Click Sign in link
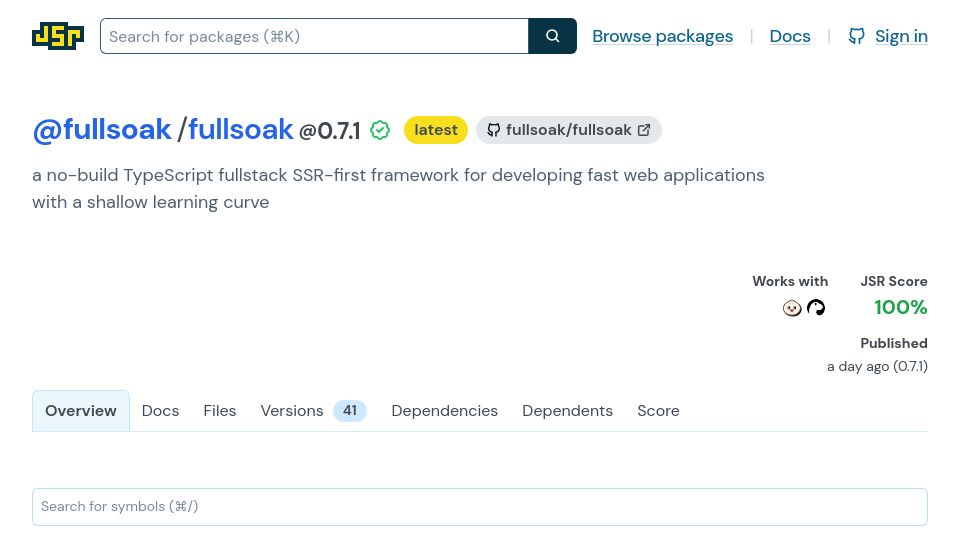The height and width of the screenshot is (540, 960). tap(901, 36)
